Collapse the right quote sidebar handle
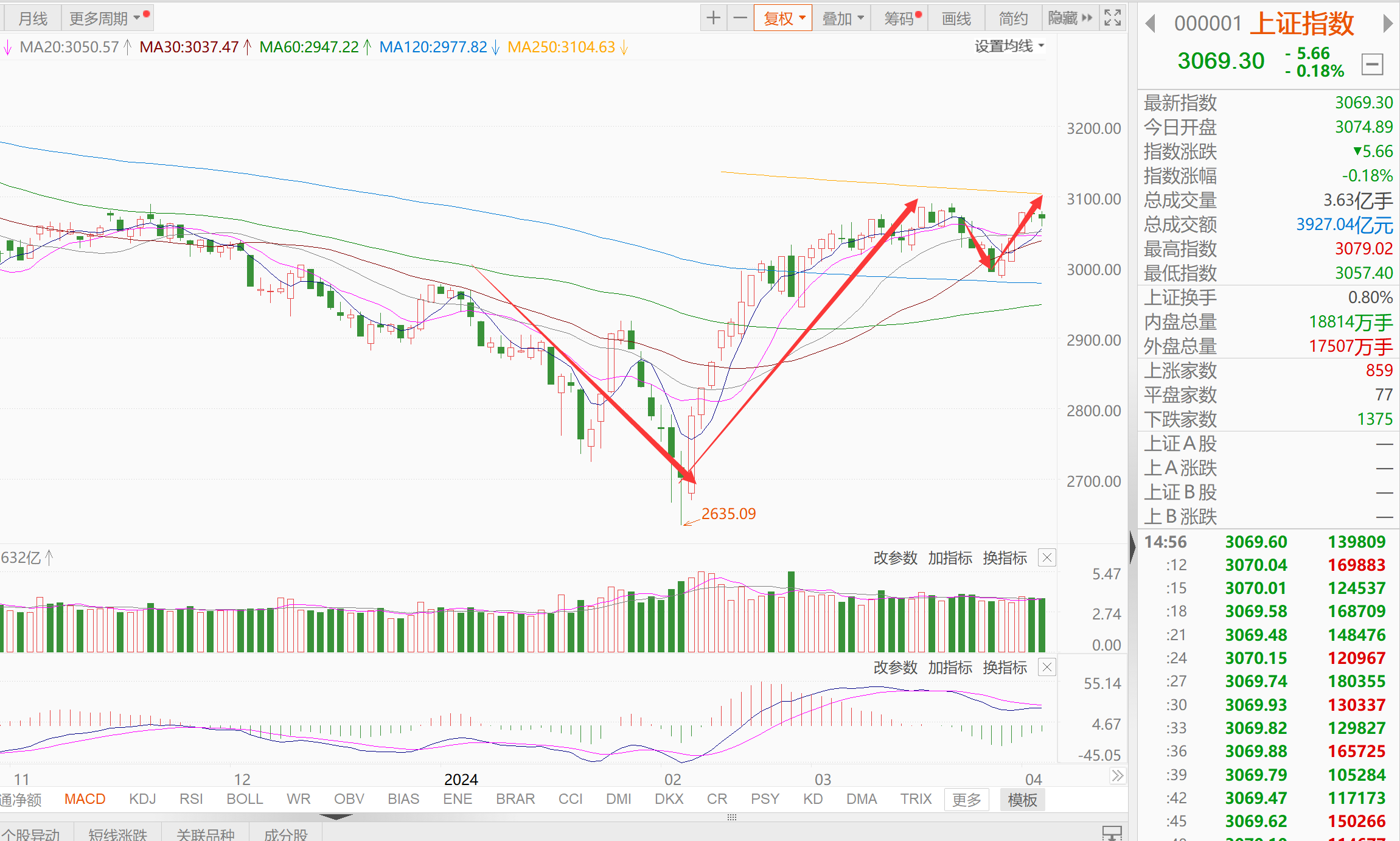Viewport: 1400px width, 841px height. (1132, 546)
